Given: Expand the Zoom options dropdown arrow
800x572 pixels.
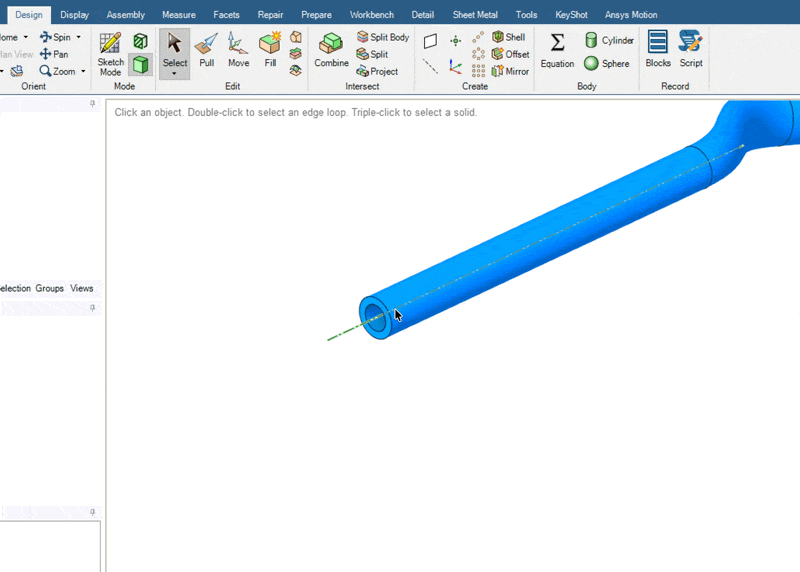Looking at the screenshot, I should [x=84, y=72].
